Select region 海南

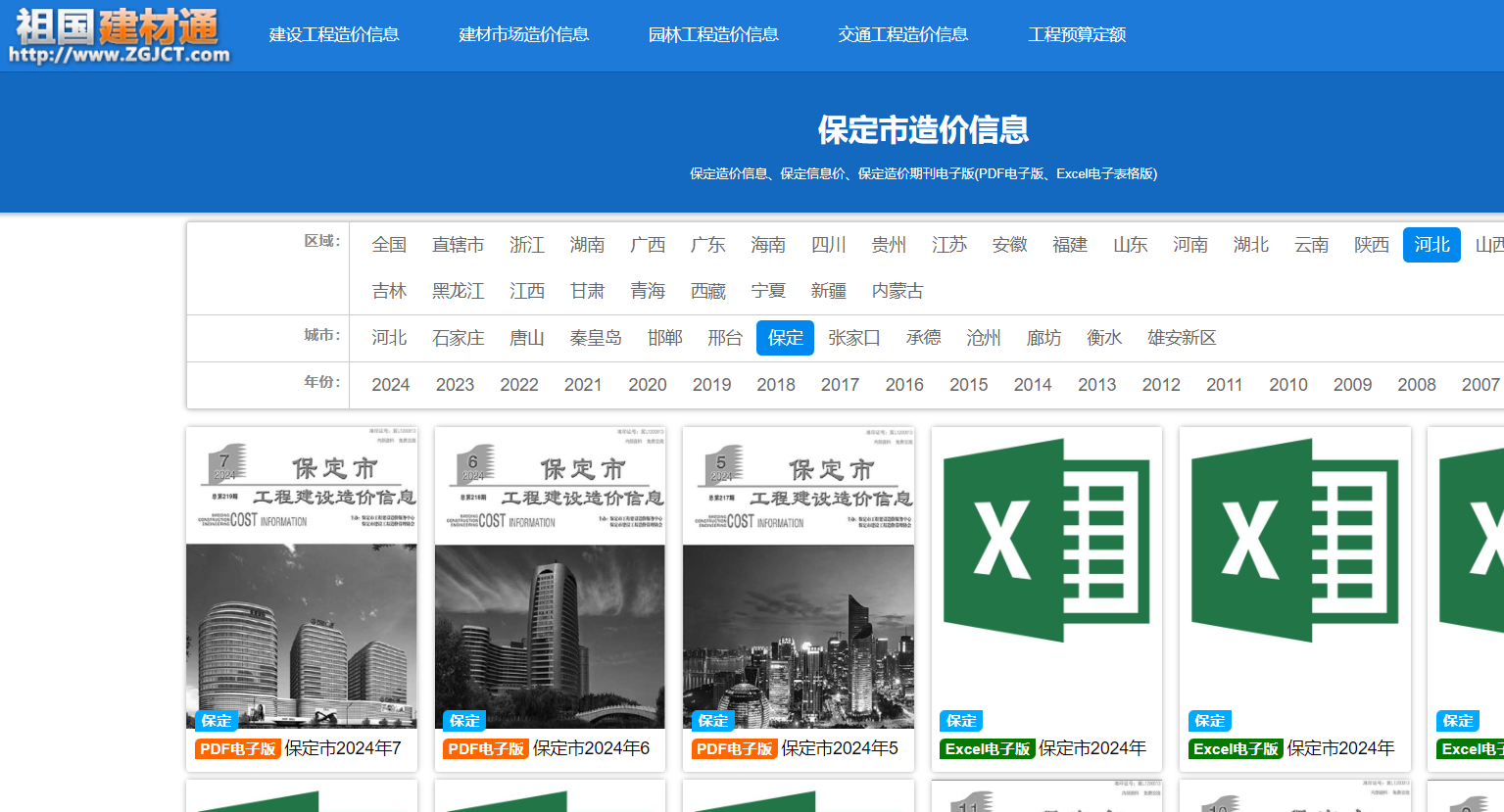click(768, 245)
